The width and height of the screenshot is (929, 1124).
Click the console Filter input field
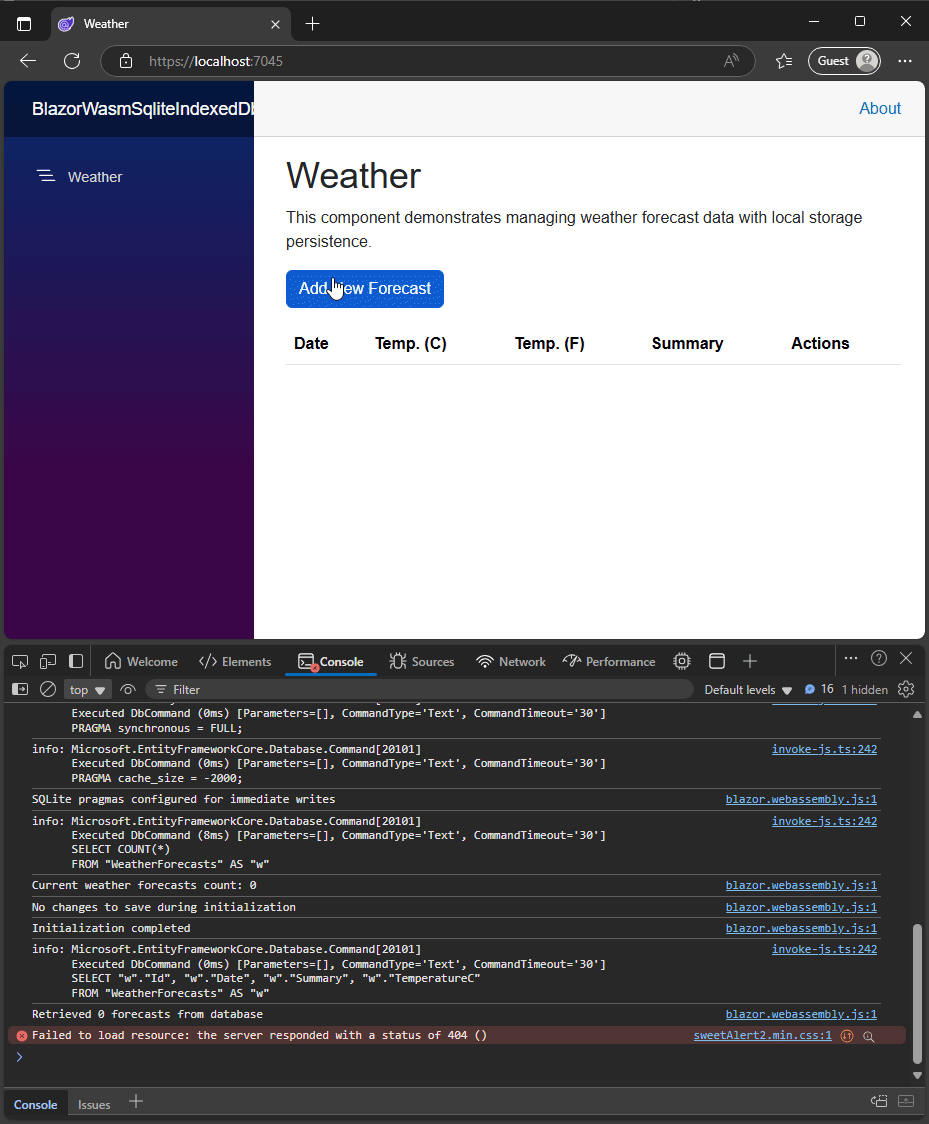[x=420, y=689]
